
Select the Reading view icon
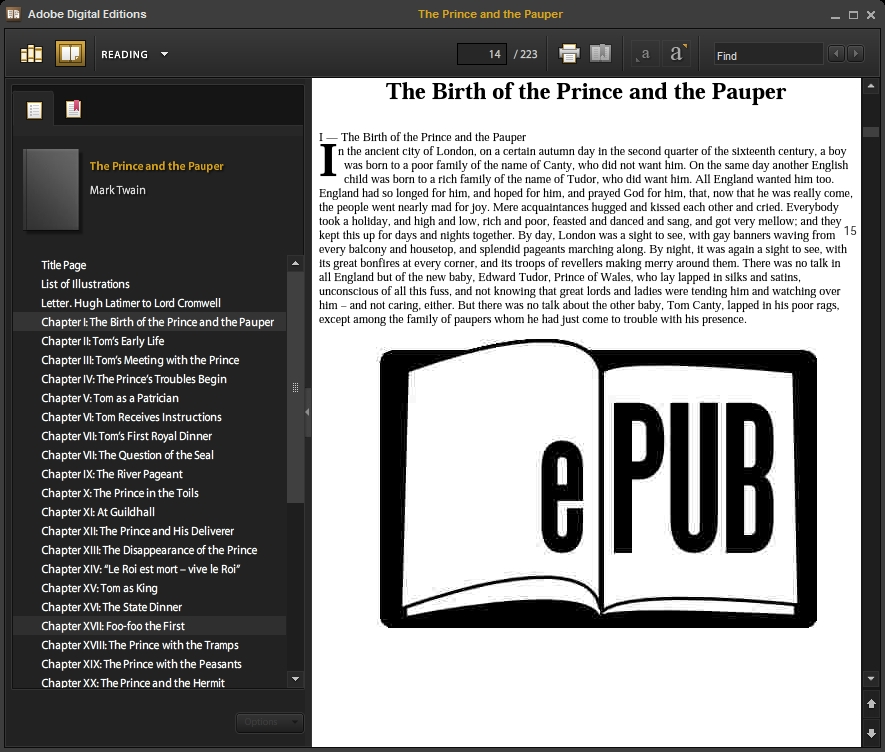[70, 54]
